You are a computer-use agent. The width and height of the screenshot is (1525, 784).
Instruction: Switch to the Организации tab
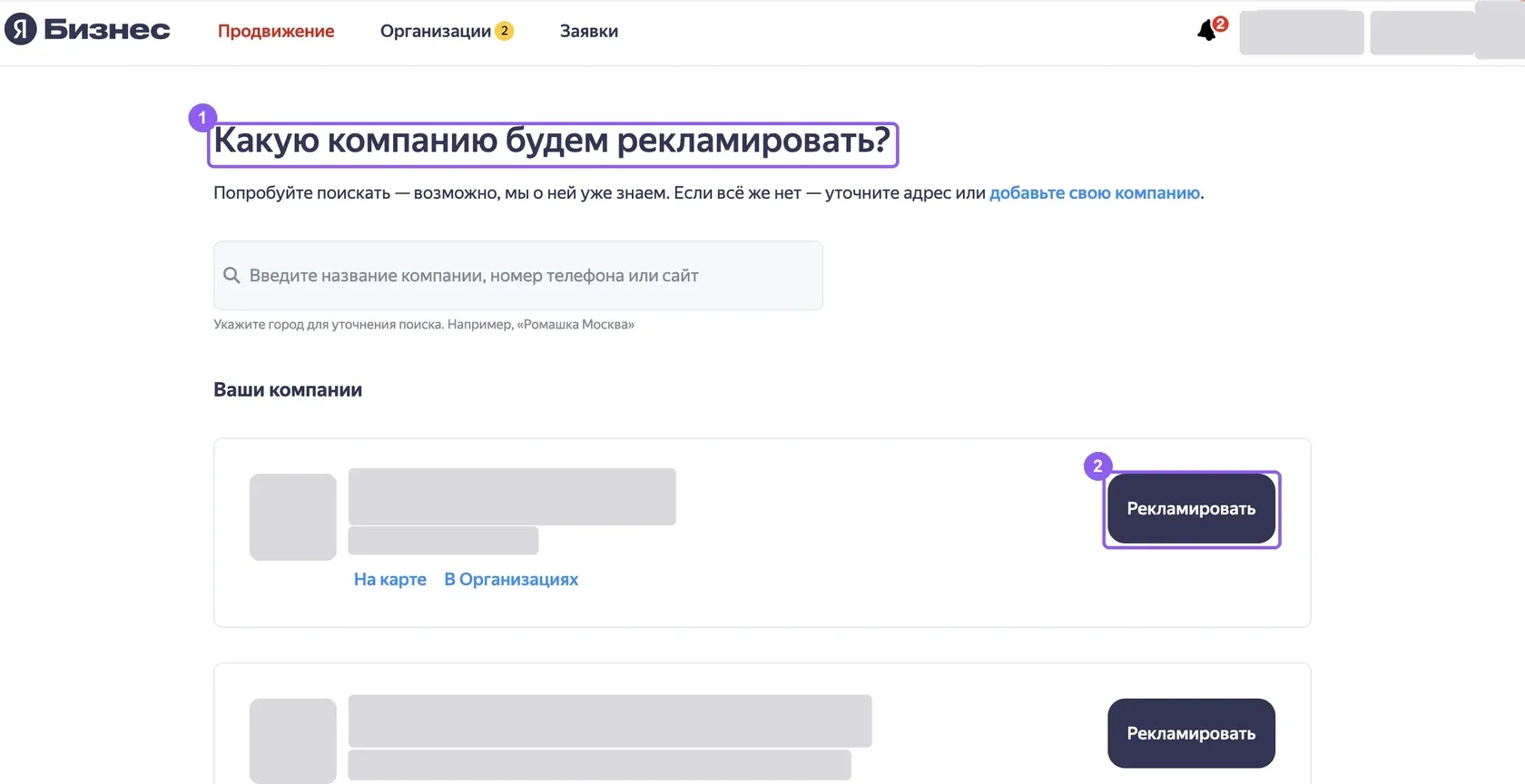[x=436, y=31]
